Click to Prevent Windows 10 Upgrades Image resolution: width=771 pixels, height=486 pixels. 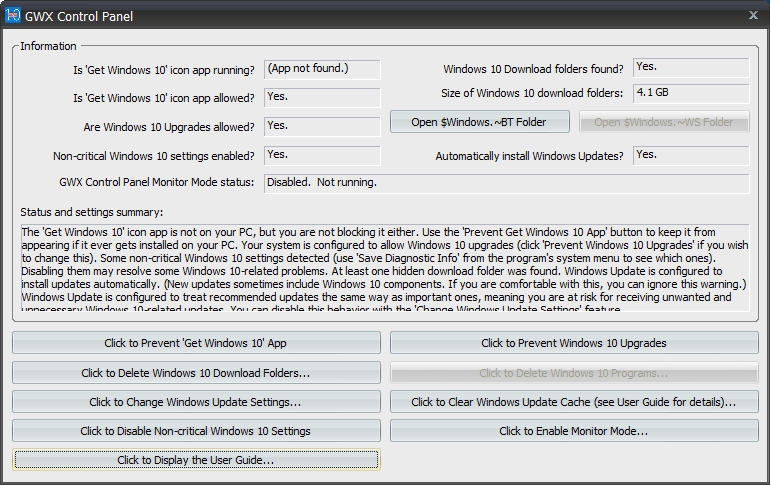point(574,343)
